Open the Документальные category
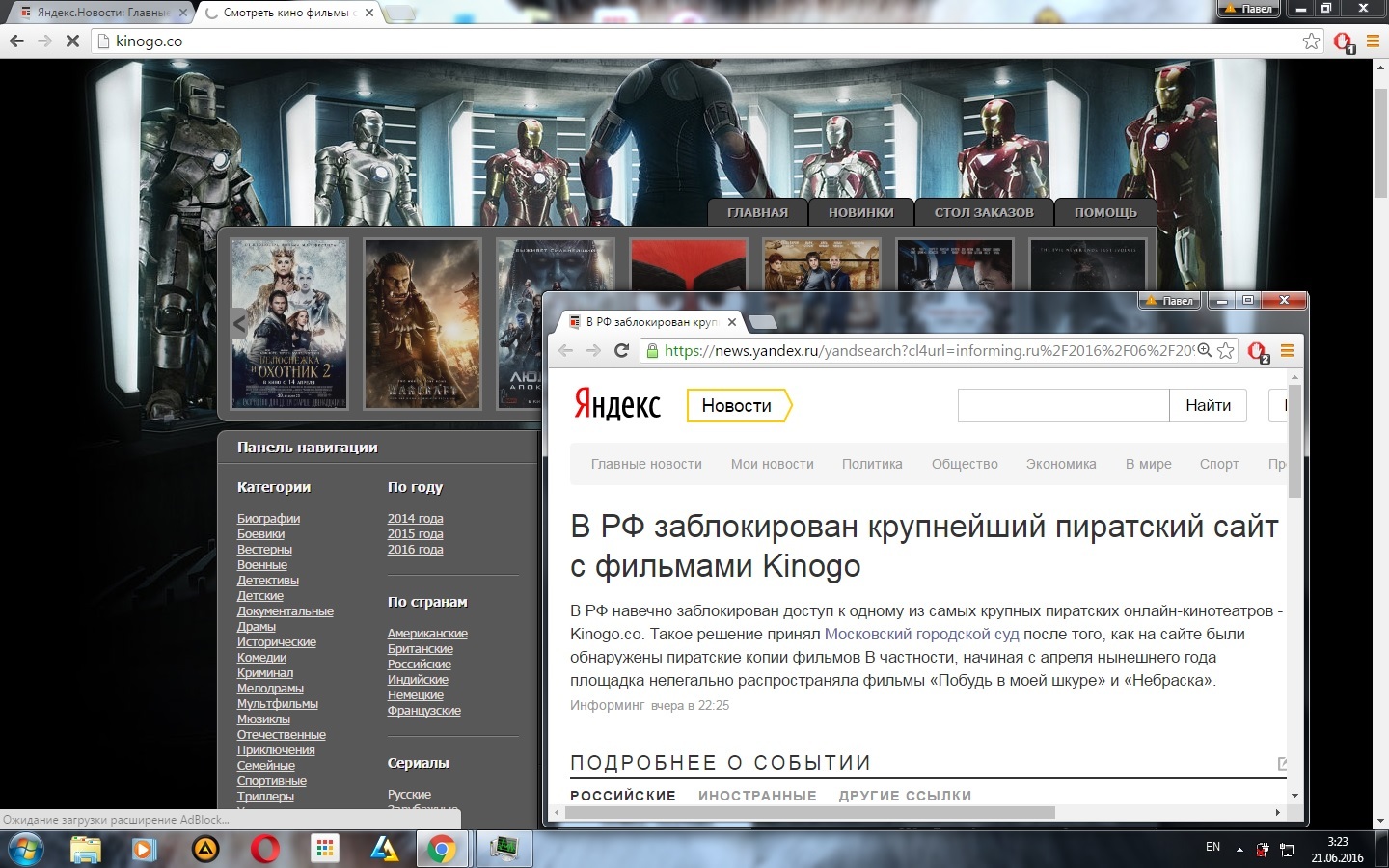 [286, 611]
